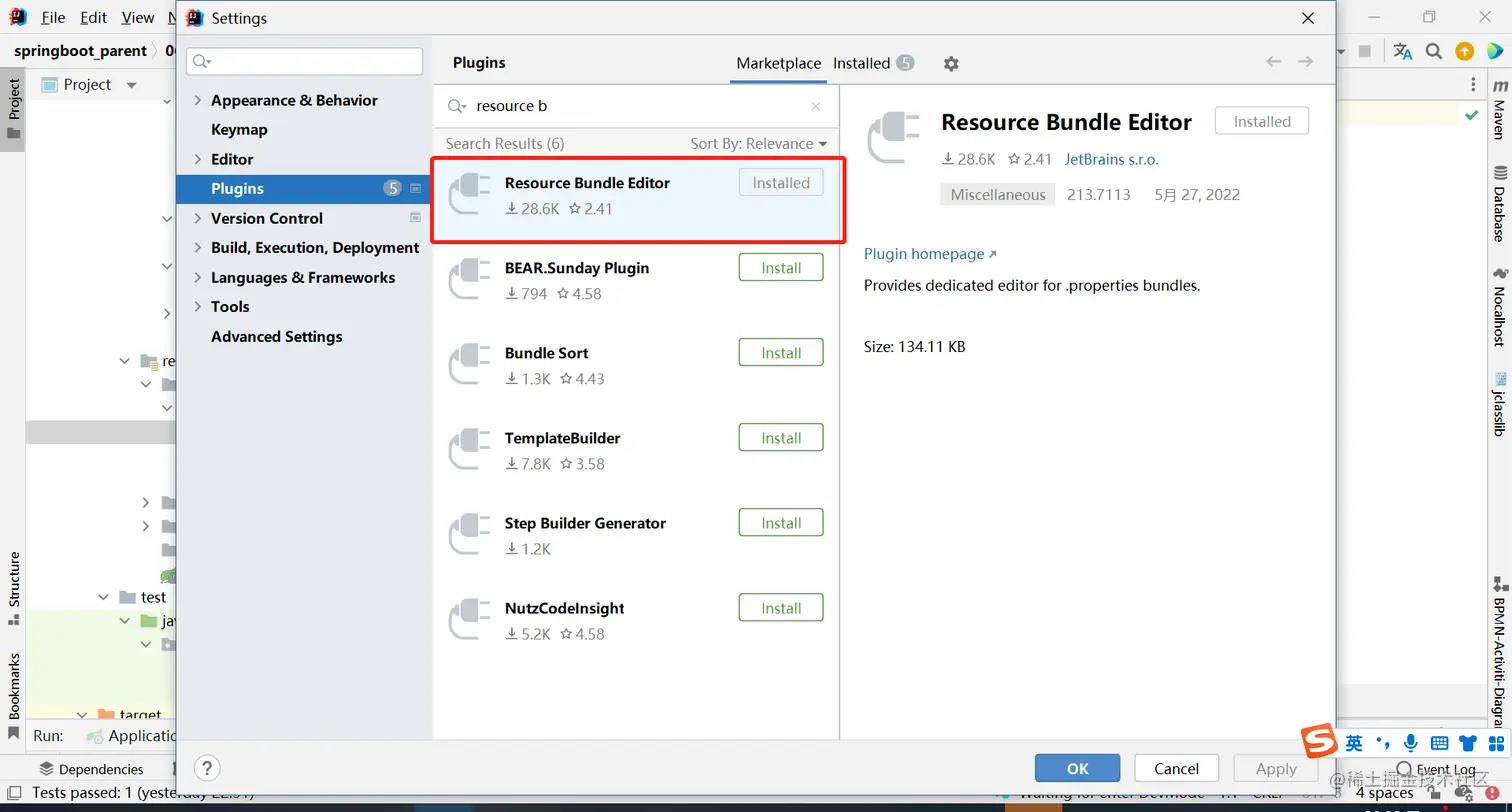Viewport: 1512px width, 812px height.
Task: Go forward with the right arrow in Settings
Action: 1305,62
